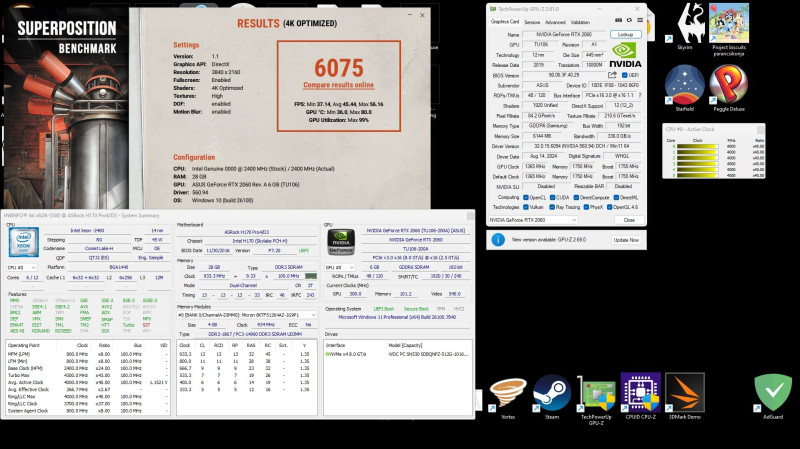Switch to the Sensors tab in GPU-Z
This screenshot has height=449, width=800.
coord(532,22)
